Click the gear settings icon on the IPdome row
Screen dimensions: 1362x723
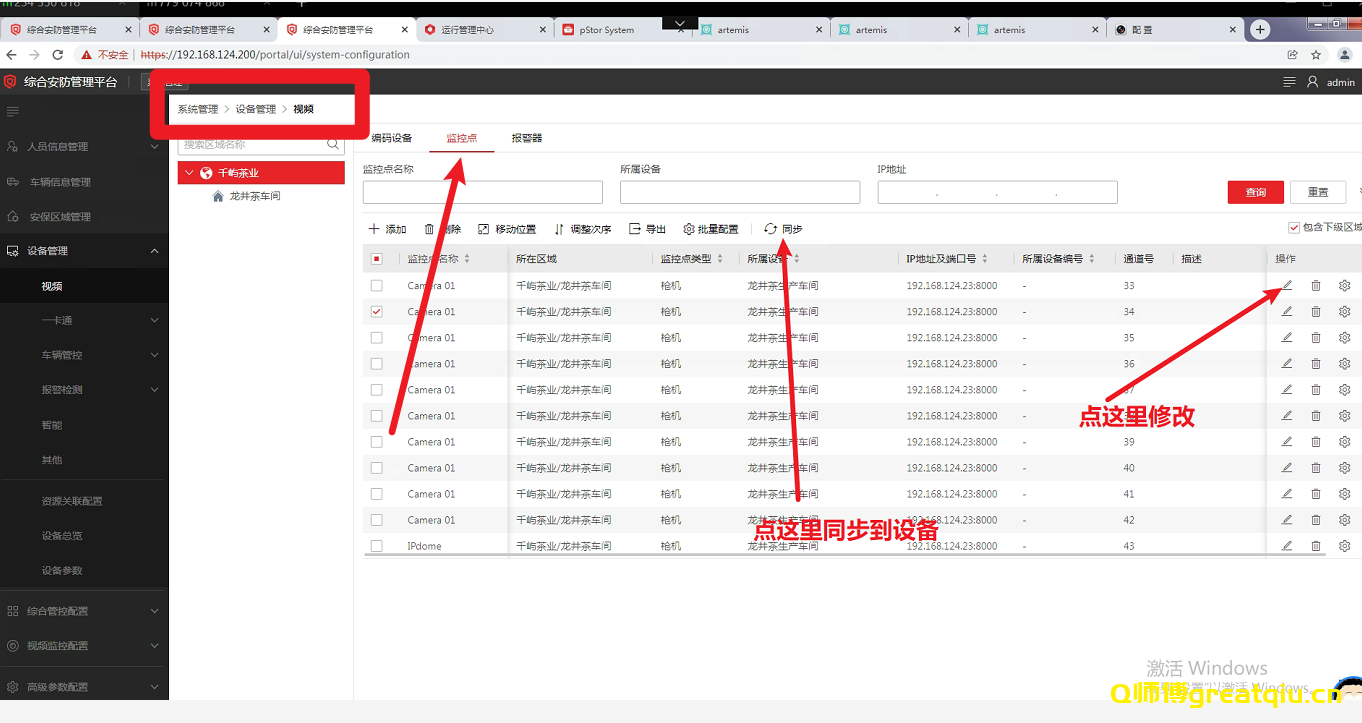(1345, 545)
